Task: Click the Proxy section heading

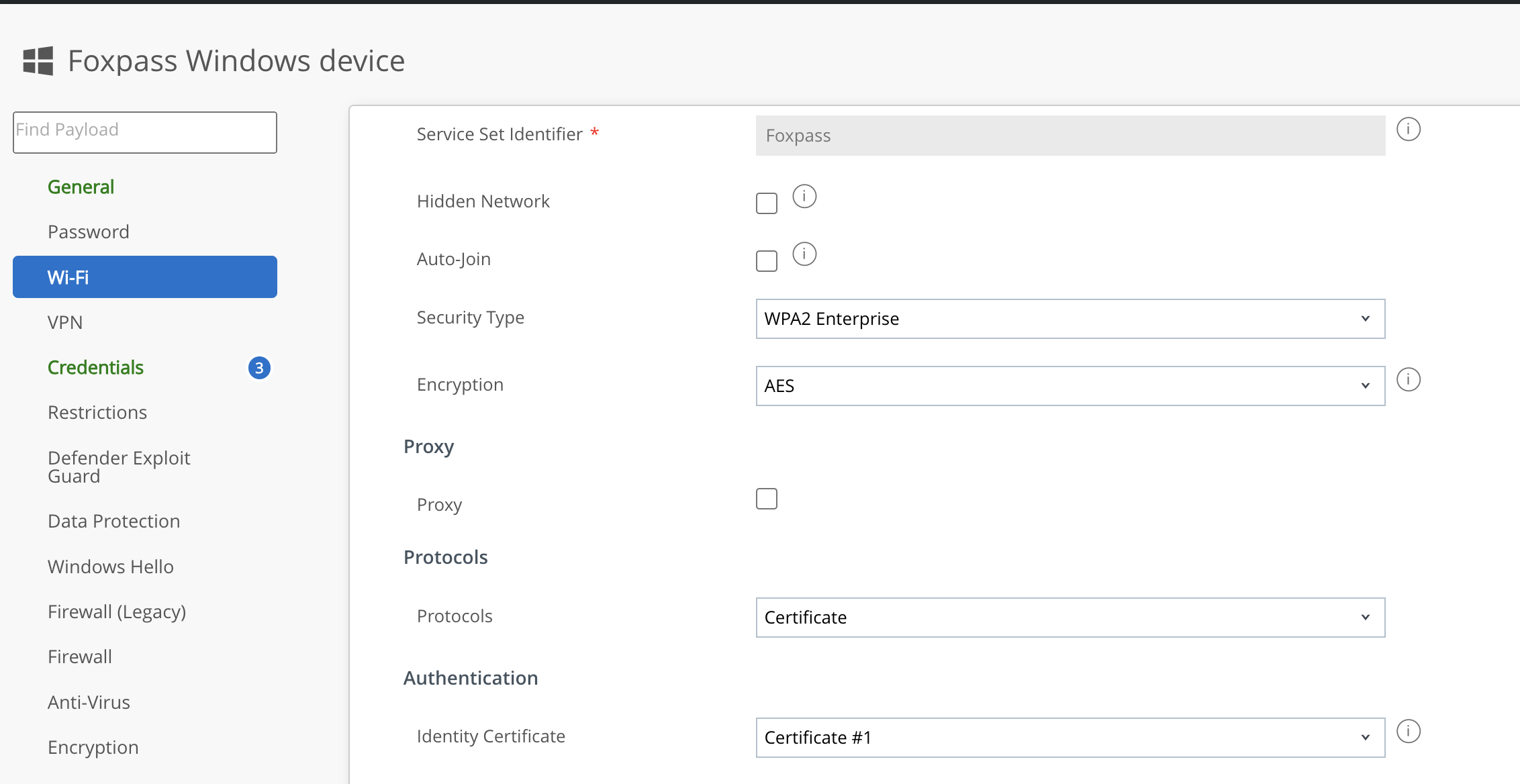Action: click(x=429, y=447)
